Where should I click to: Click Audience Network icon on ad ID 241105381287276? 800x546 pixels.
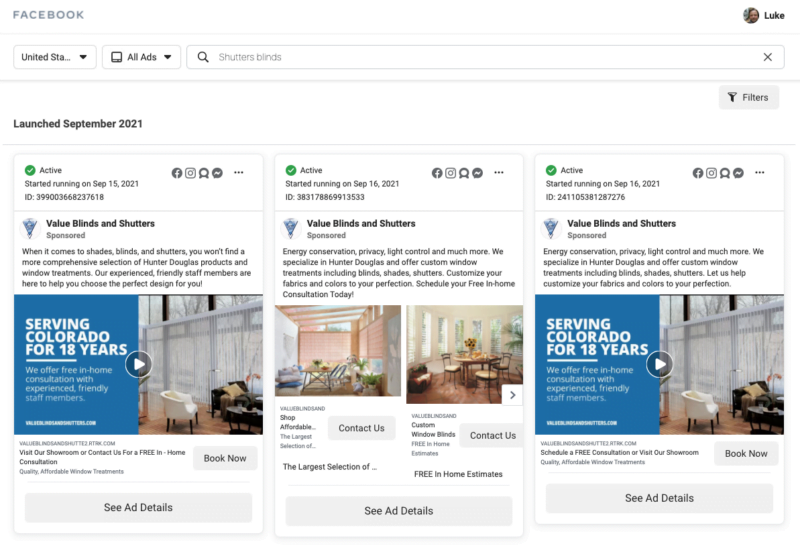pos(724,173)
